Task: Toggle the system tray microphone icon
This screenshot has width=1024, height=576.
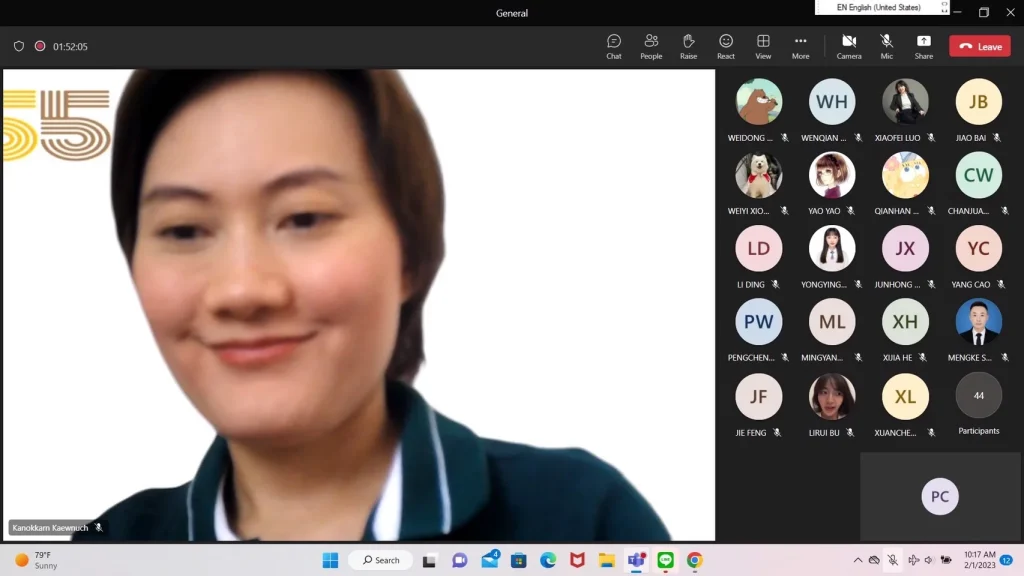Action: [x=893, y=560]
